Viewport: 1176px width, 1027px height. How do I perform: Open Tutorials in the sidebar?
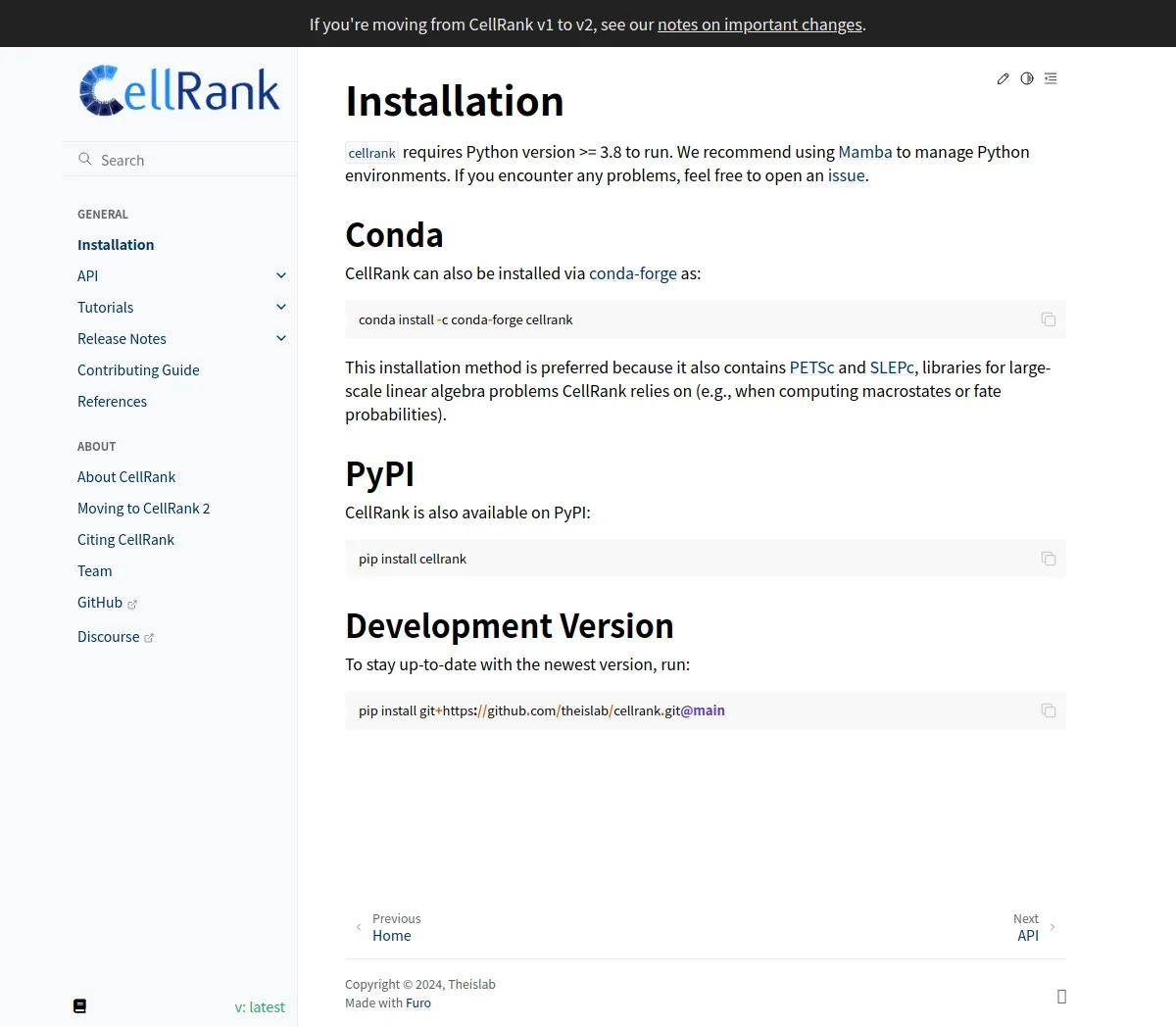105,308
